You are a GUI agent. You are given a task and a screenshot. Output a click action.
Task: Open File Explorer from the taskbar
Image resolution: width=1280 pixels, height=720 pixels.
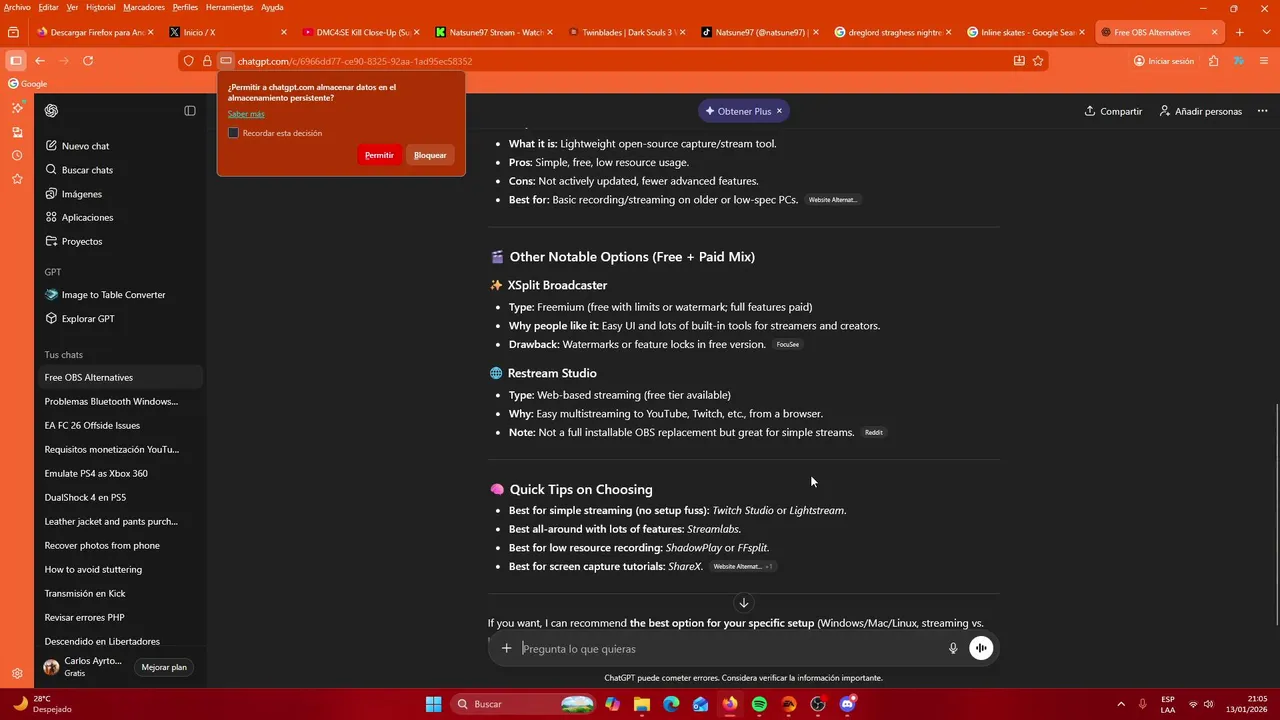[x=642, y=704]
